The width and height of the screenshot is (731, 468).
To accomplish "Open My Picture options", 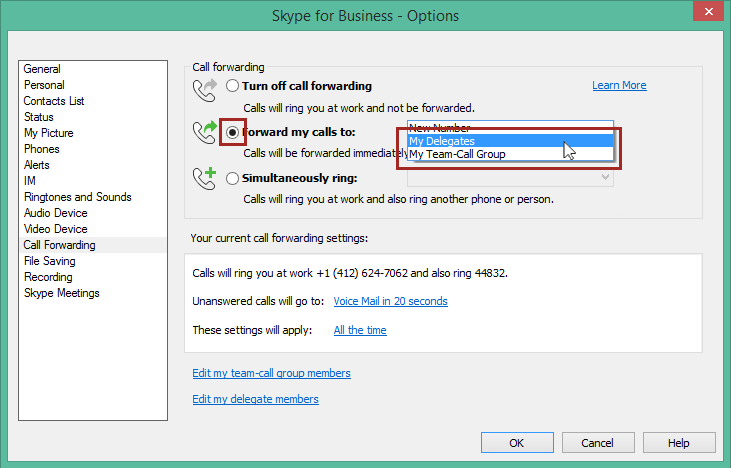I will pyautogui.click(x=92, y=133).
